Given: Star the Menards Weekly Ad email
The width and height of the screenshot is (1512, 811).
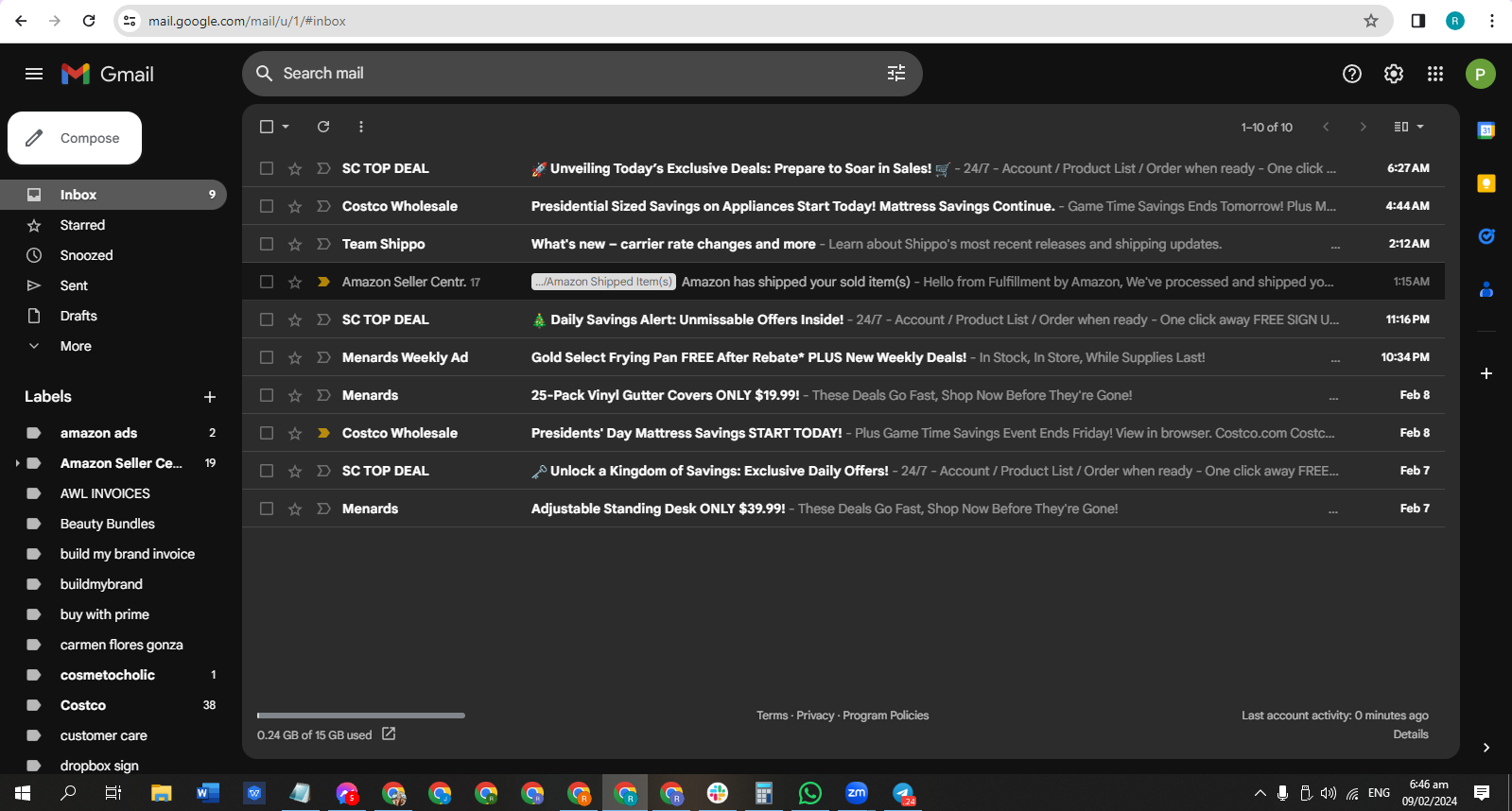Looking at the screenshot, I should click(x=295, y=357).
